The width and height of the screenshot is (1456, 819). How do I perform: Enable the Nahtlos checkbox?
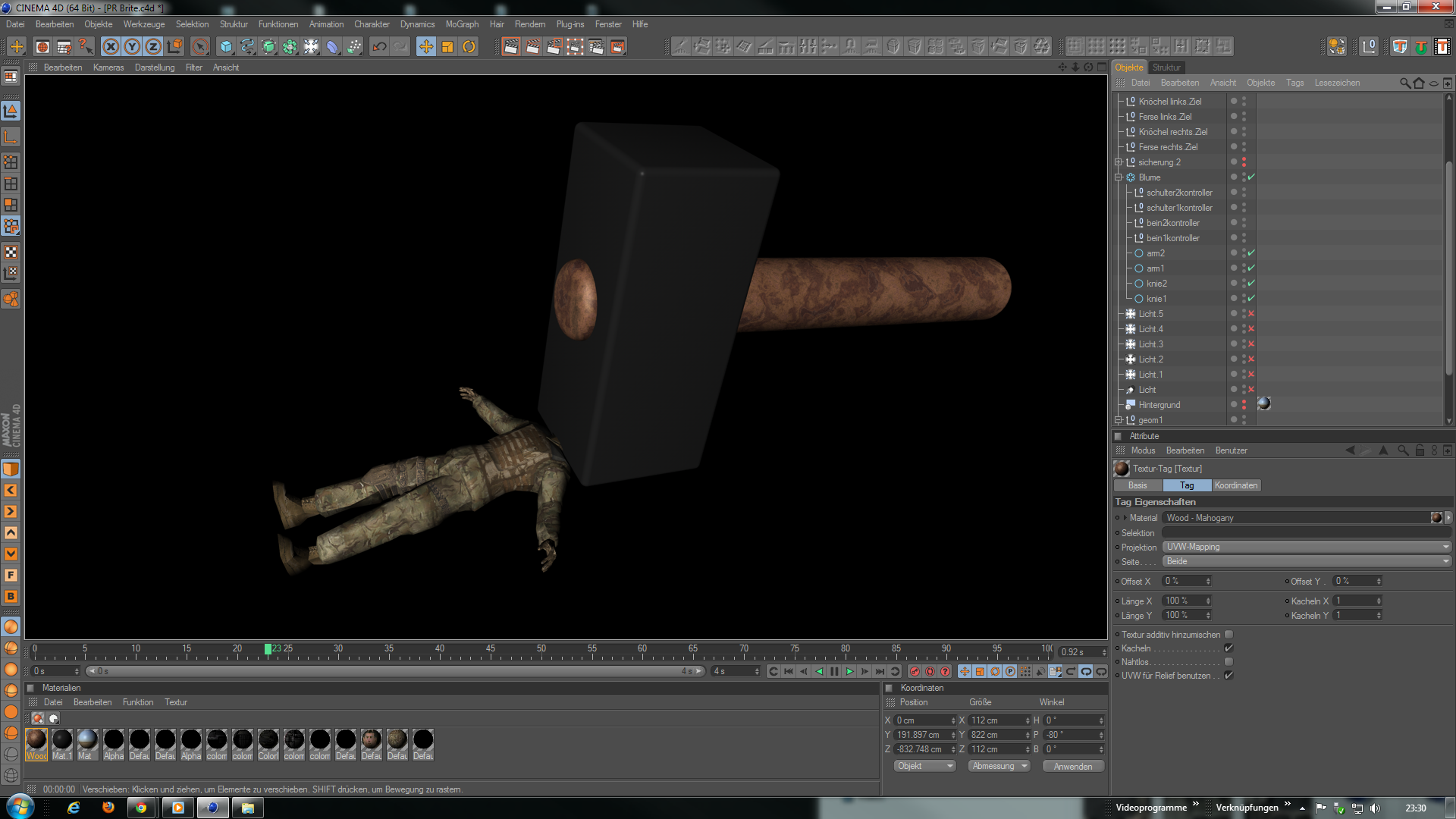(1228, 662)
